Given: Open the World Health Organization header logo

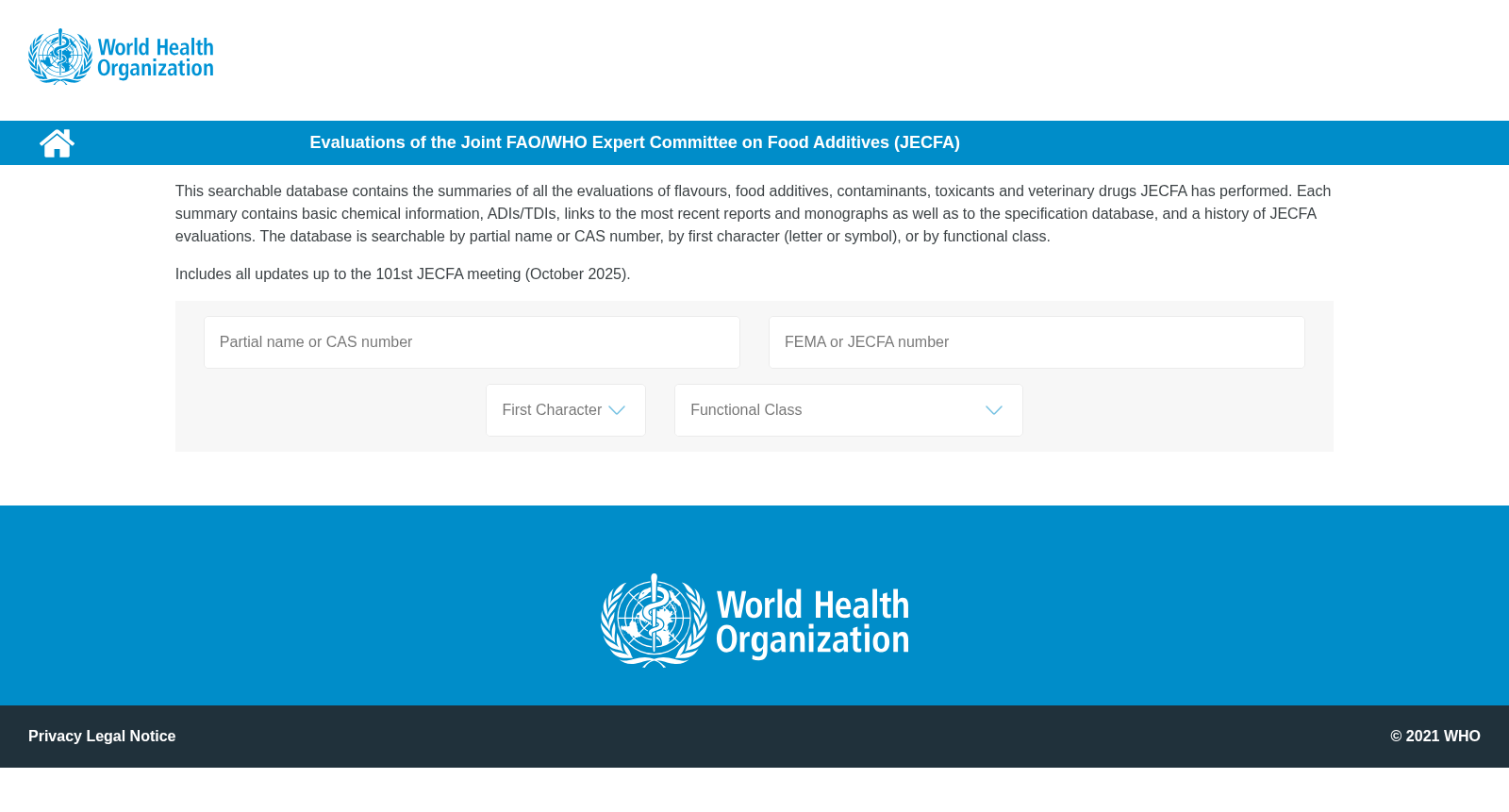Looking at the screenshot, I should 121,57.
